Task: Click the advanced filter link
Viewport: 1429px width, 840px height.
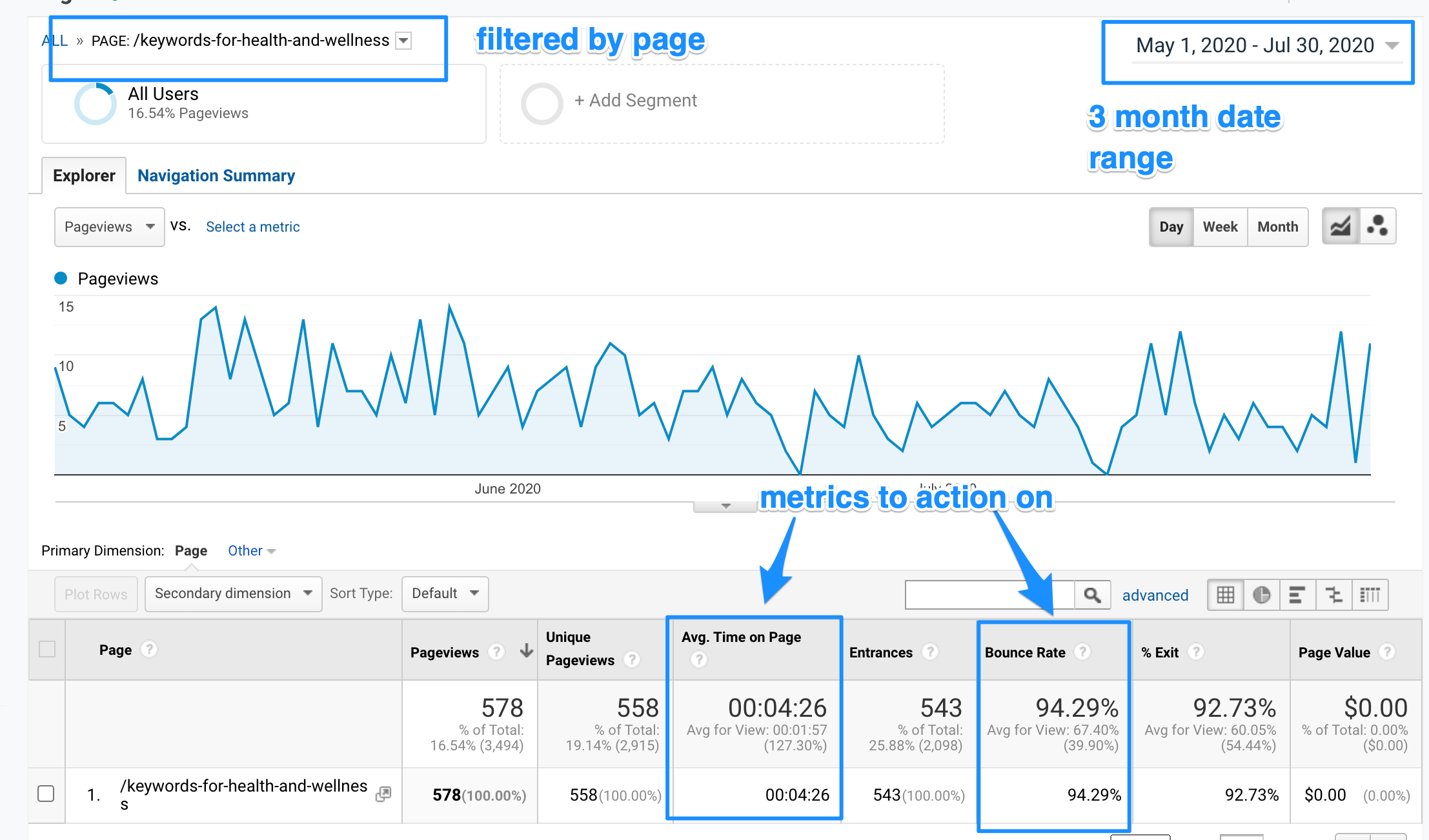Action: [x=1155, y=595]
